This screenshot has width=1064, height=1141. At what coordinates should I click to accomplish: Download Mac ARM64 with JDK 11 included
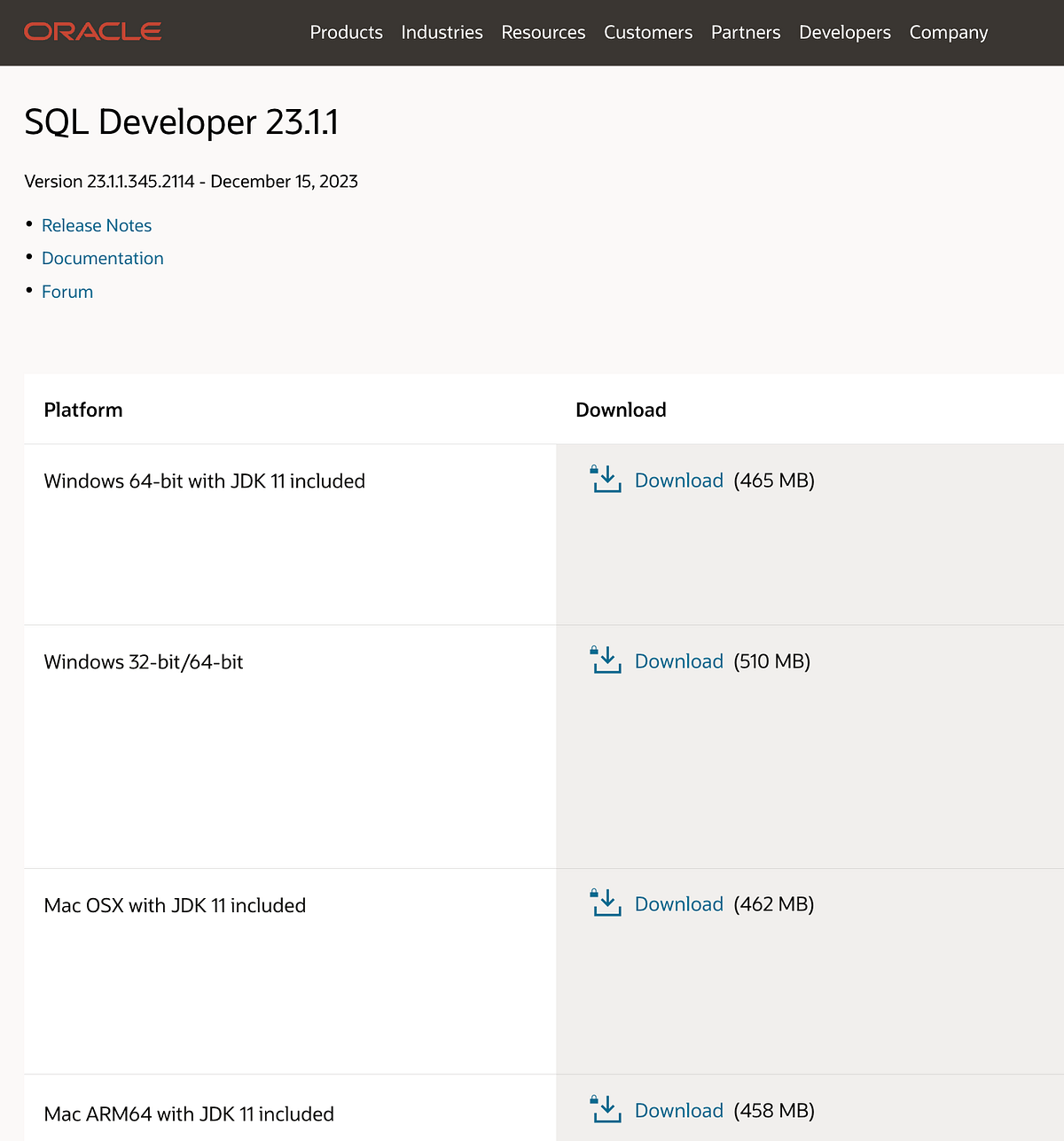[678, 1110]
